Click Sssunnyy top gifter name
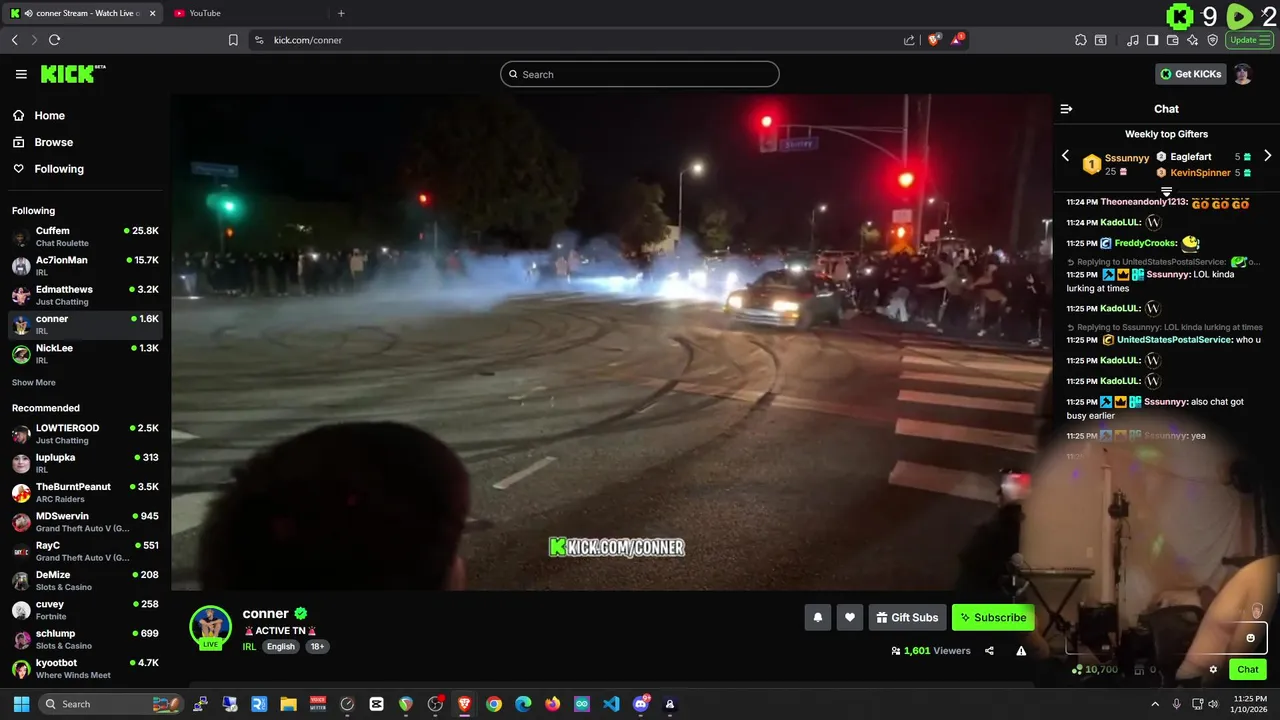Viewport: 1280px width, 720px height. (1127, 158)
